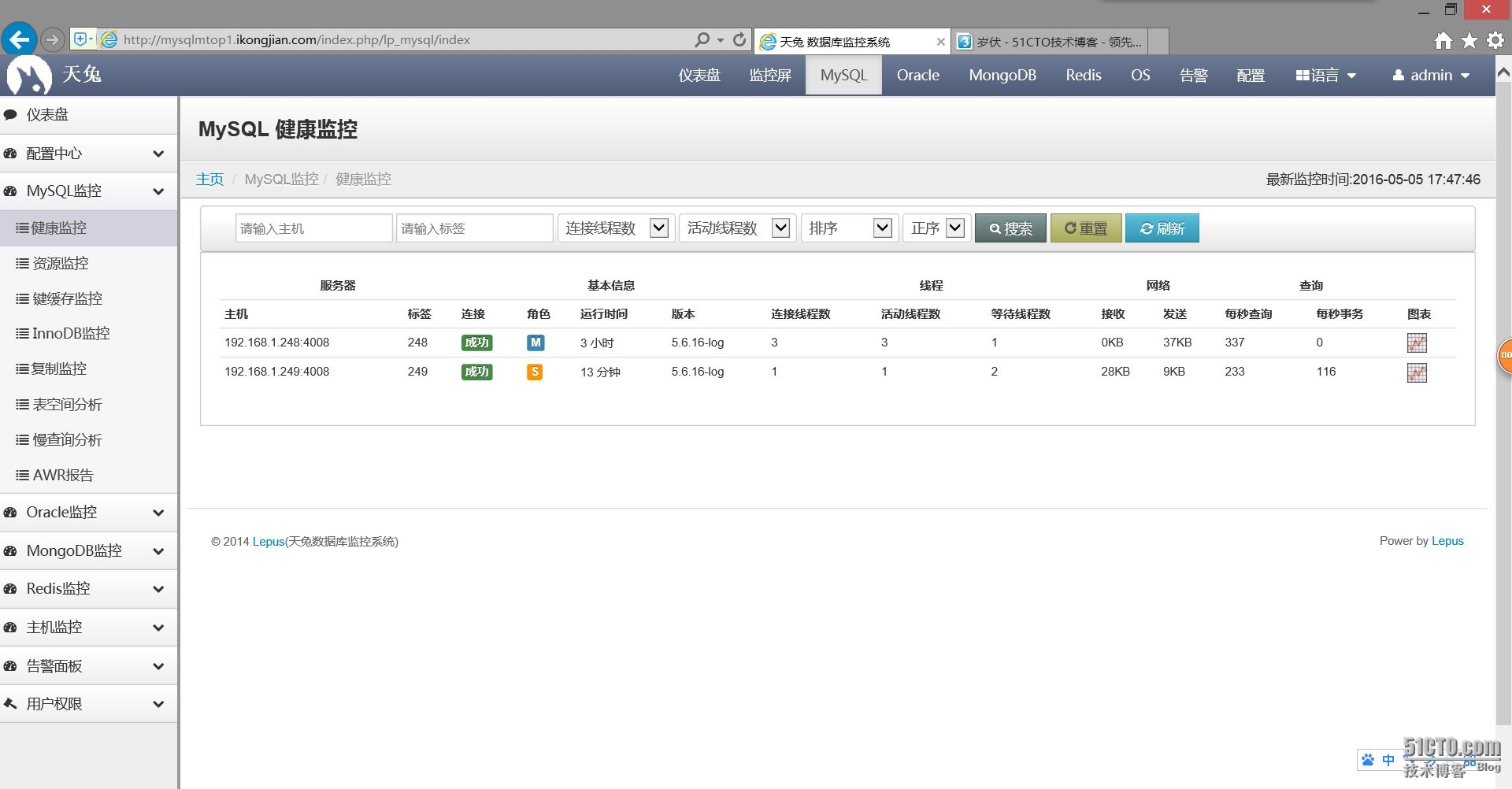1512x789 pixels.
Task: Click the M role badge for host 248
Action: (x=535, y=343)
